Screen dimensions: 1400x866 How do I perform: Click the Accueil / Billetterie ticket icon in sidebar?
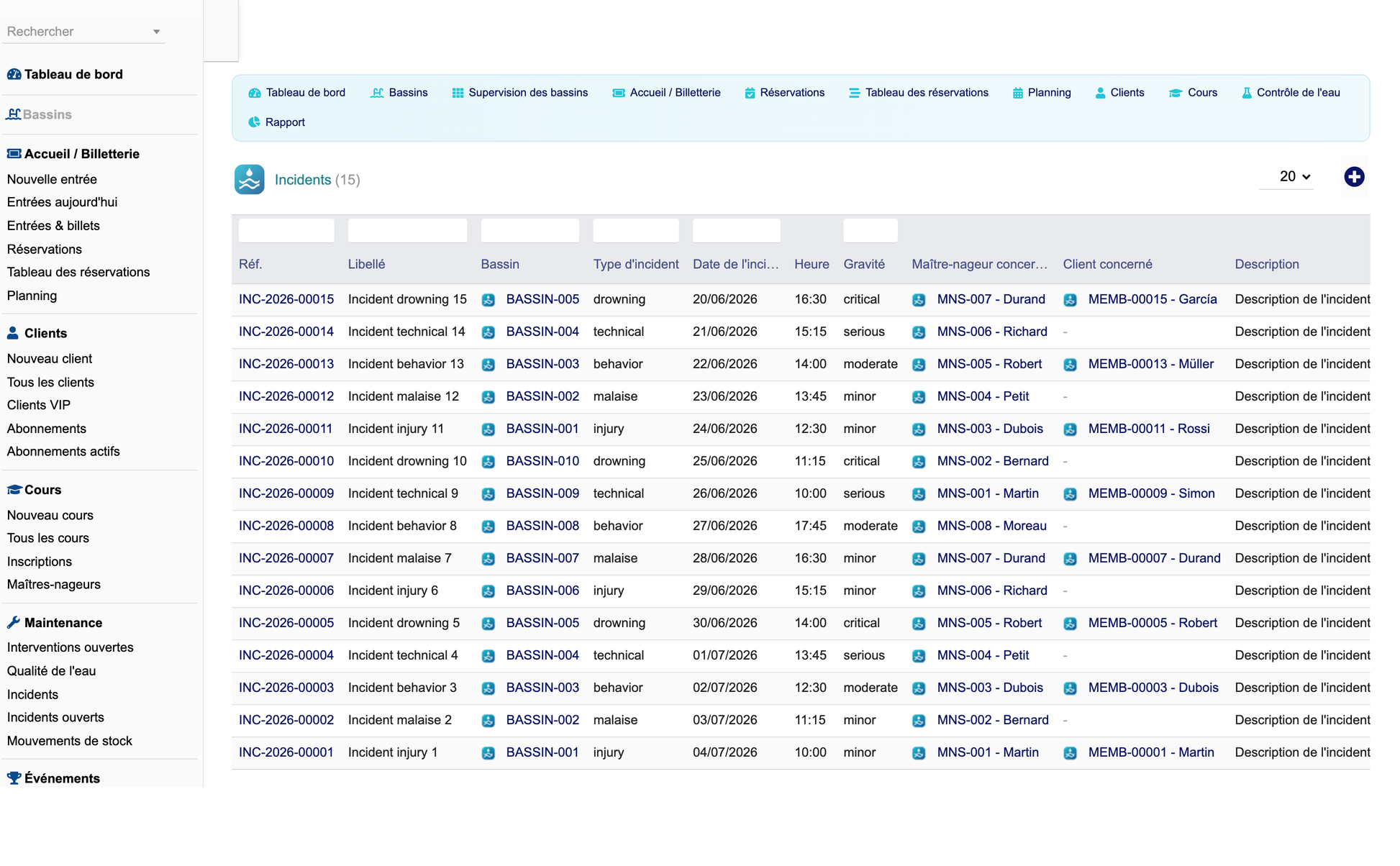[x=14, y=153]
